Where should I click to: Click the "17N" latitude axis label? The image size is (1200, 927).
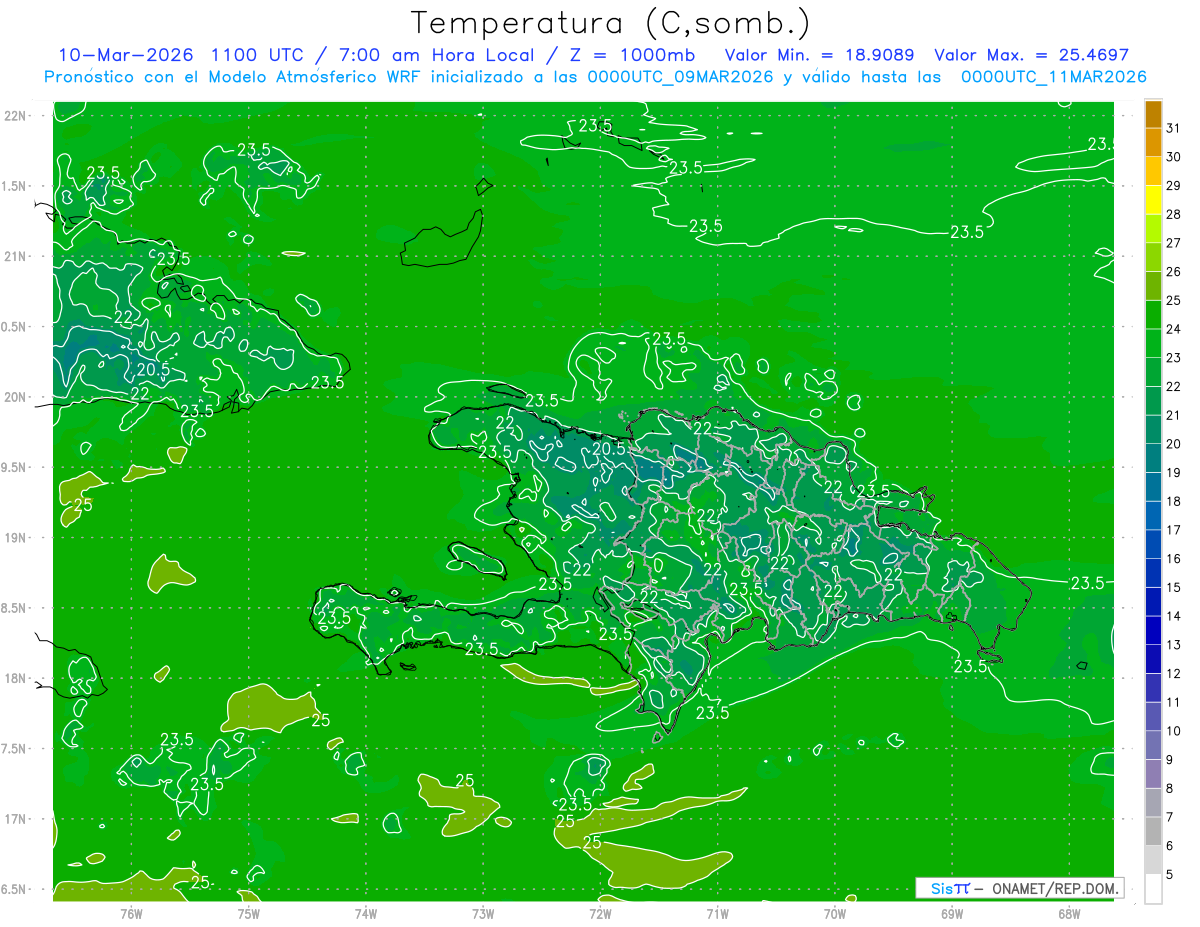point(13,819)
